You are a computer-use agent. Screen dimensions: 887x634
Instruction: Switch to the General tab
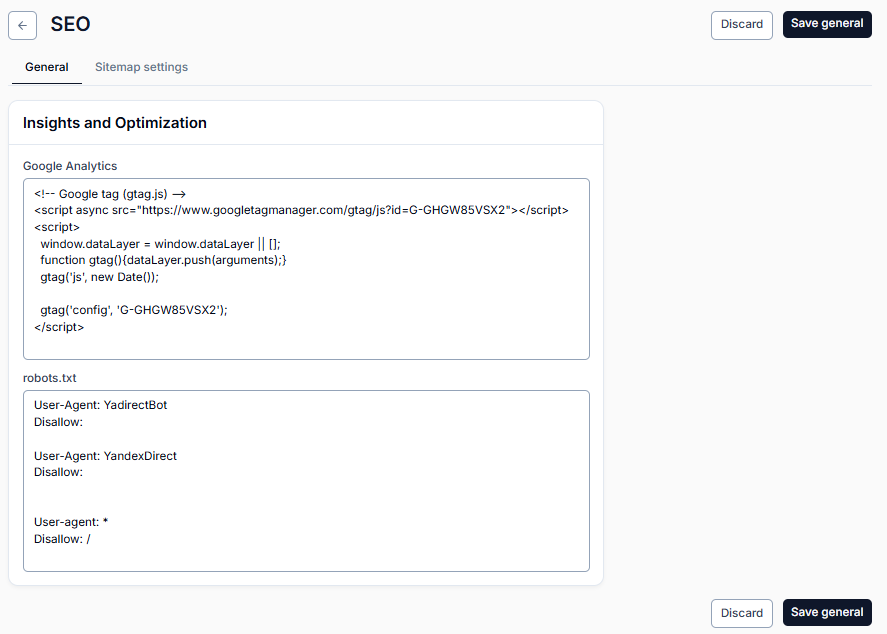pos(46,67)
